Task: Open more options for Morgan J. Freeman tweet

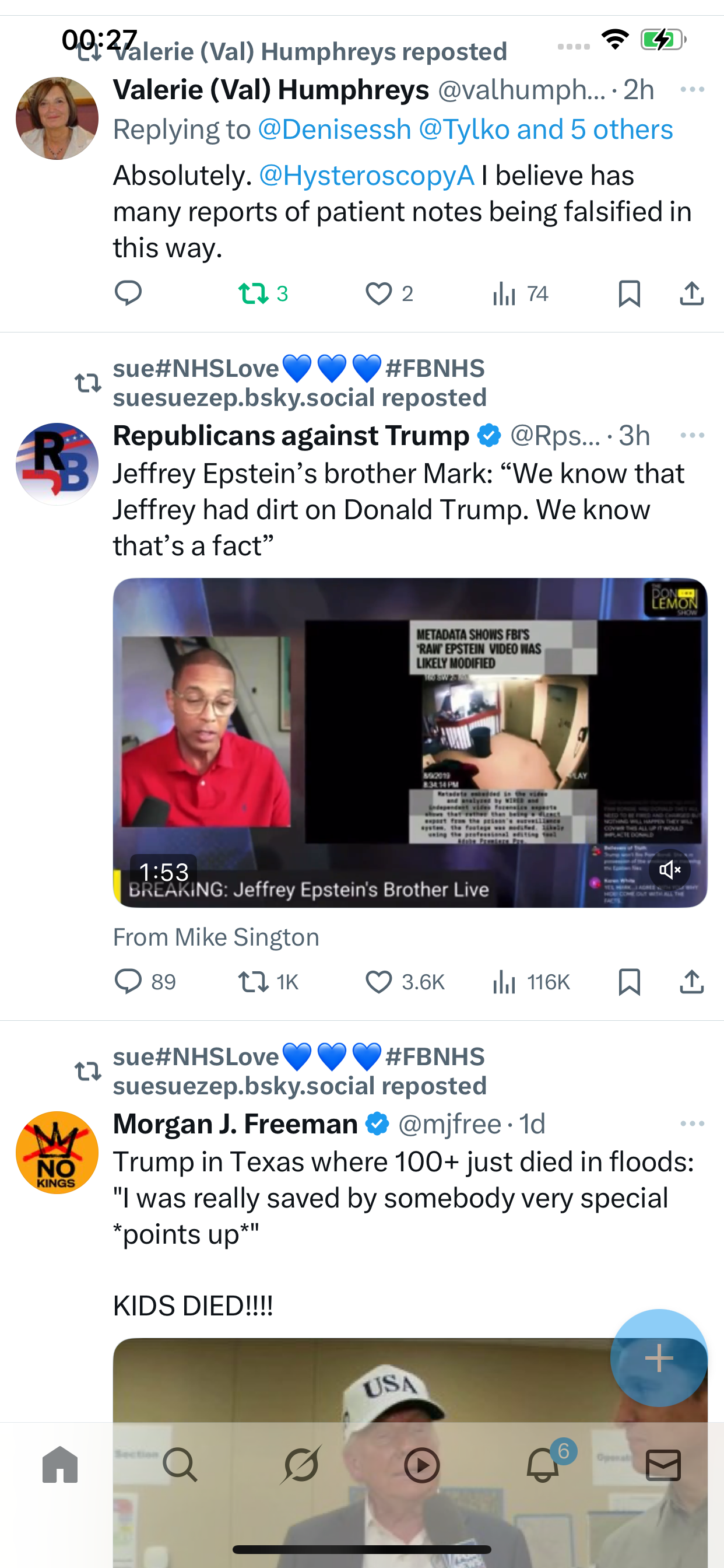Action: (x=693, y=1123)
